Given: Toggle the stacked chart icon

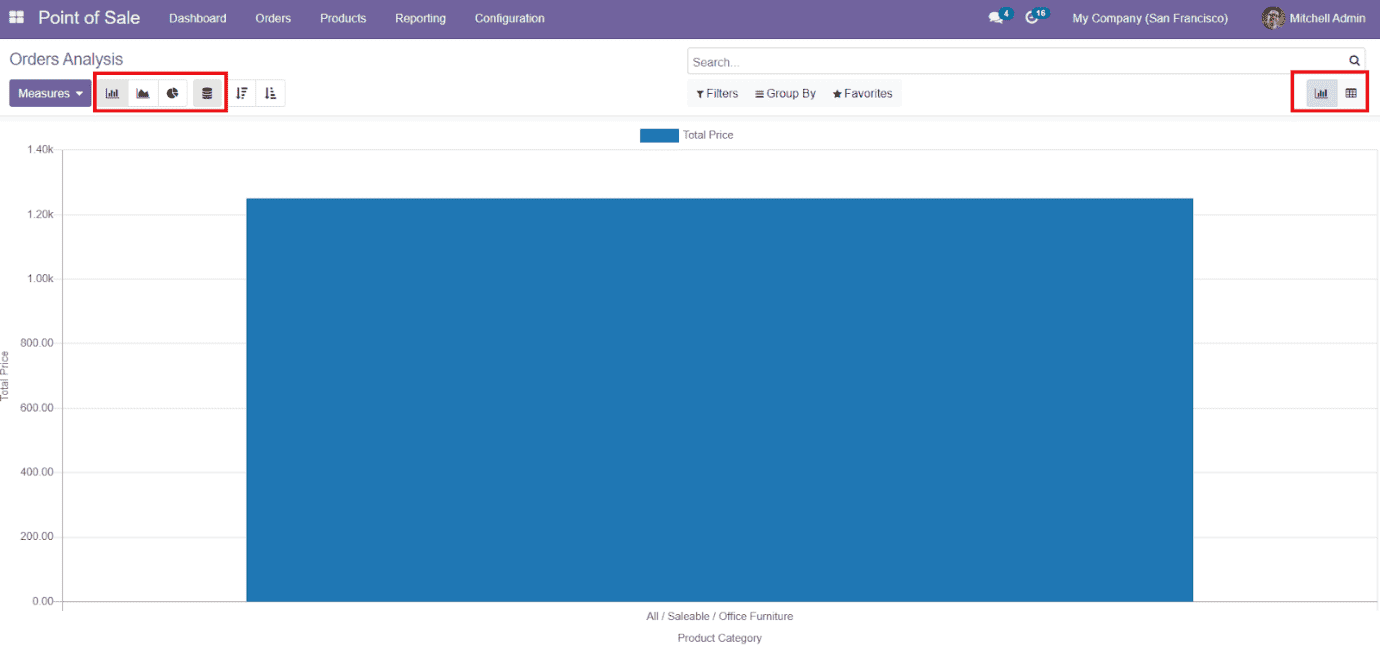Looking at the screenshot, I should [x=204, y=92].
